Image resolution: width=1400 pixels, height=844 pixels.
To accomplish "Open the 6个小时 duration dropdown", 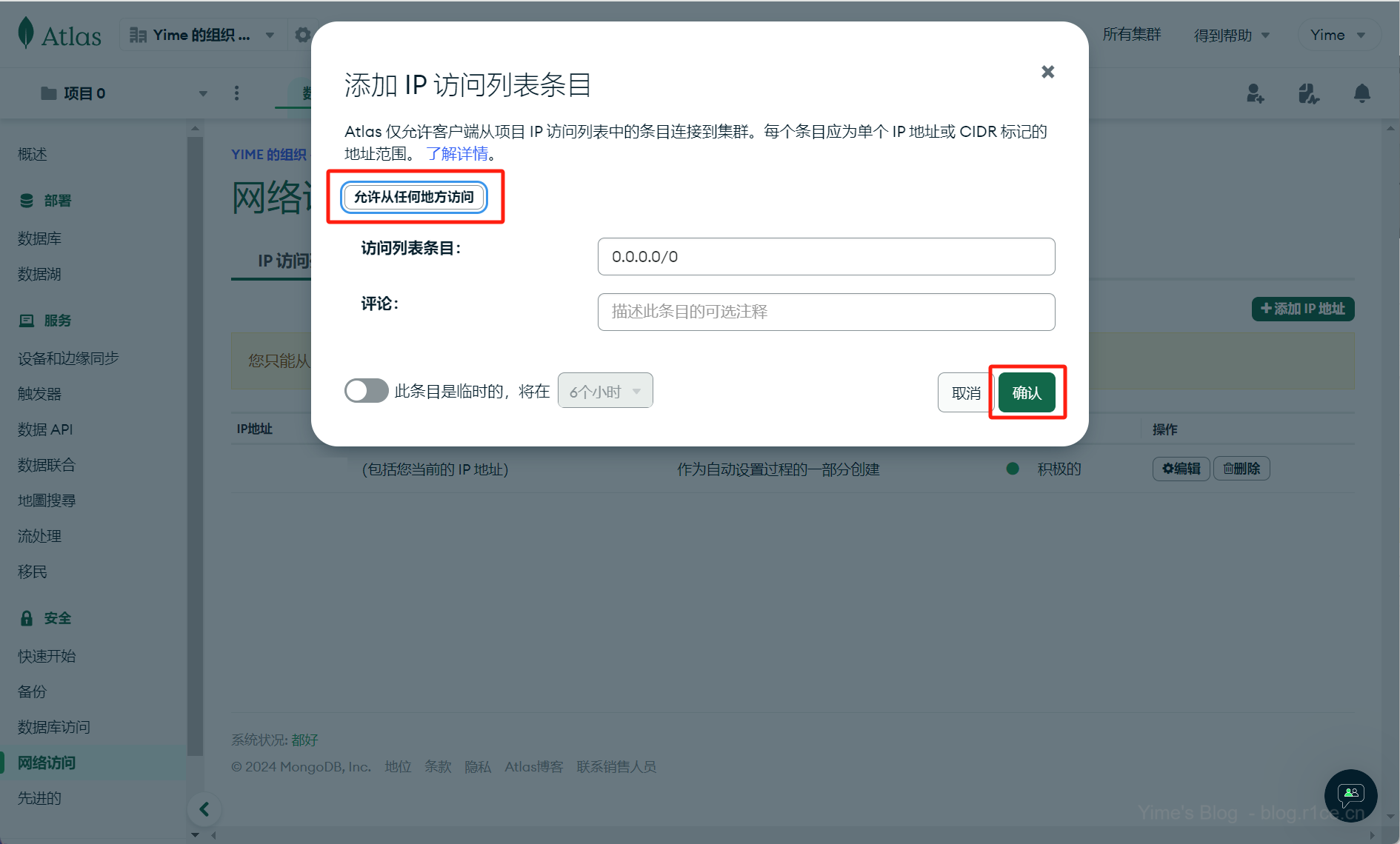I will tap(604, 391).
